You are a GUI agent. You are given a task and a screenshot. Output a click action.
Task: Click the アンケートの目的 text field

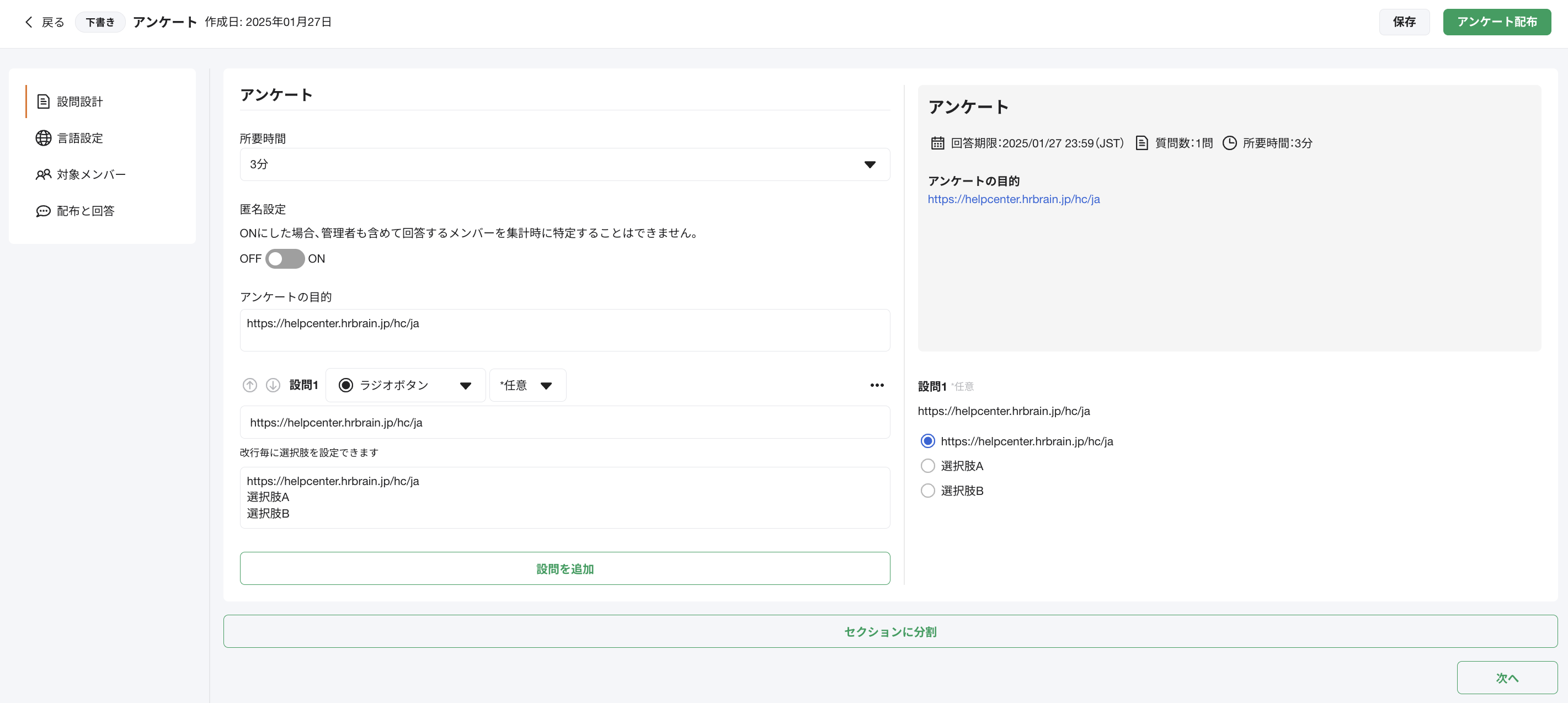coord(564,330)
